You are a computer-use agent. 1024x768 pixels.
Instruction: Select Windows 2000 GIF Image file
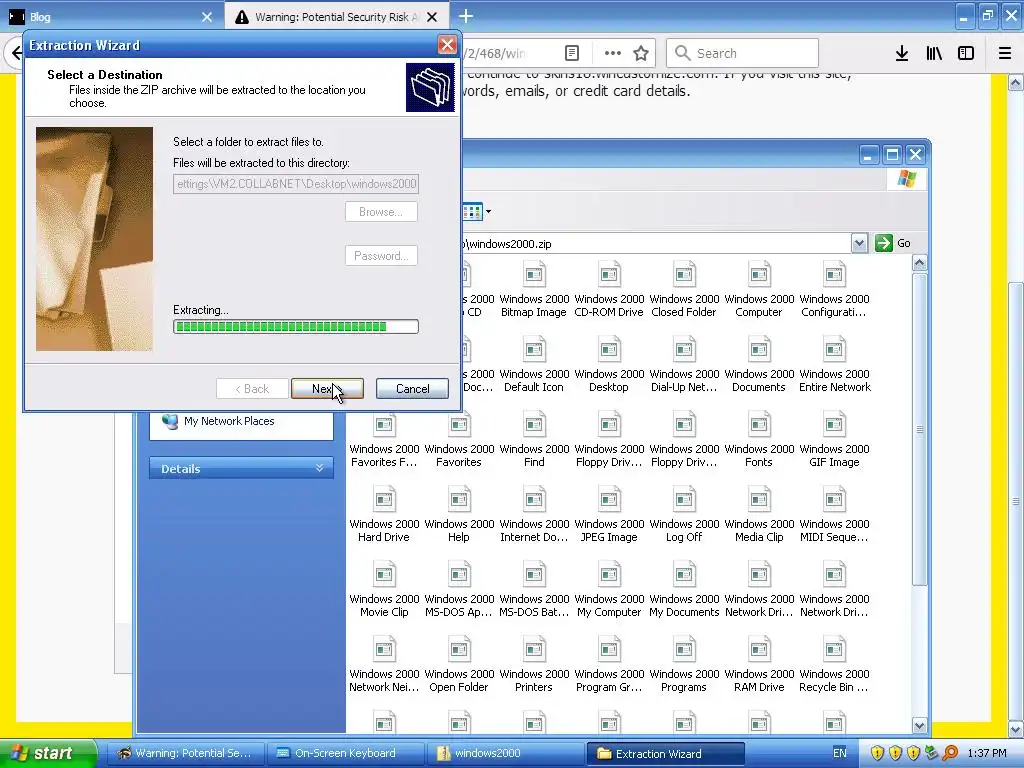834,440
